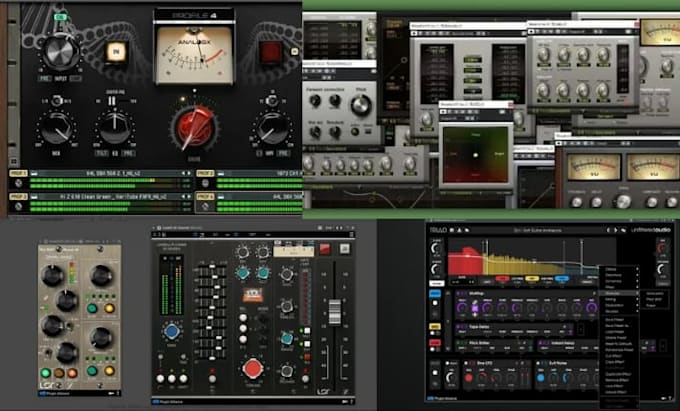Click the top-right black knob on the beige module

[x=101, y=275]
